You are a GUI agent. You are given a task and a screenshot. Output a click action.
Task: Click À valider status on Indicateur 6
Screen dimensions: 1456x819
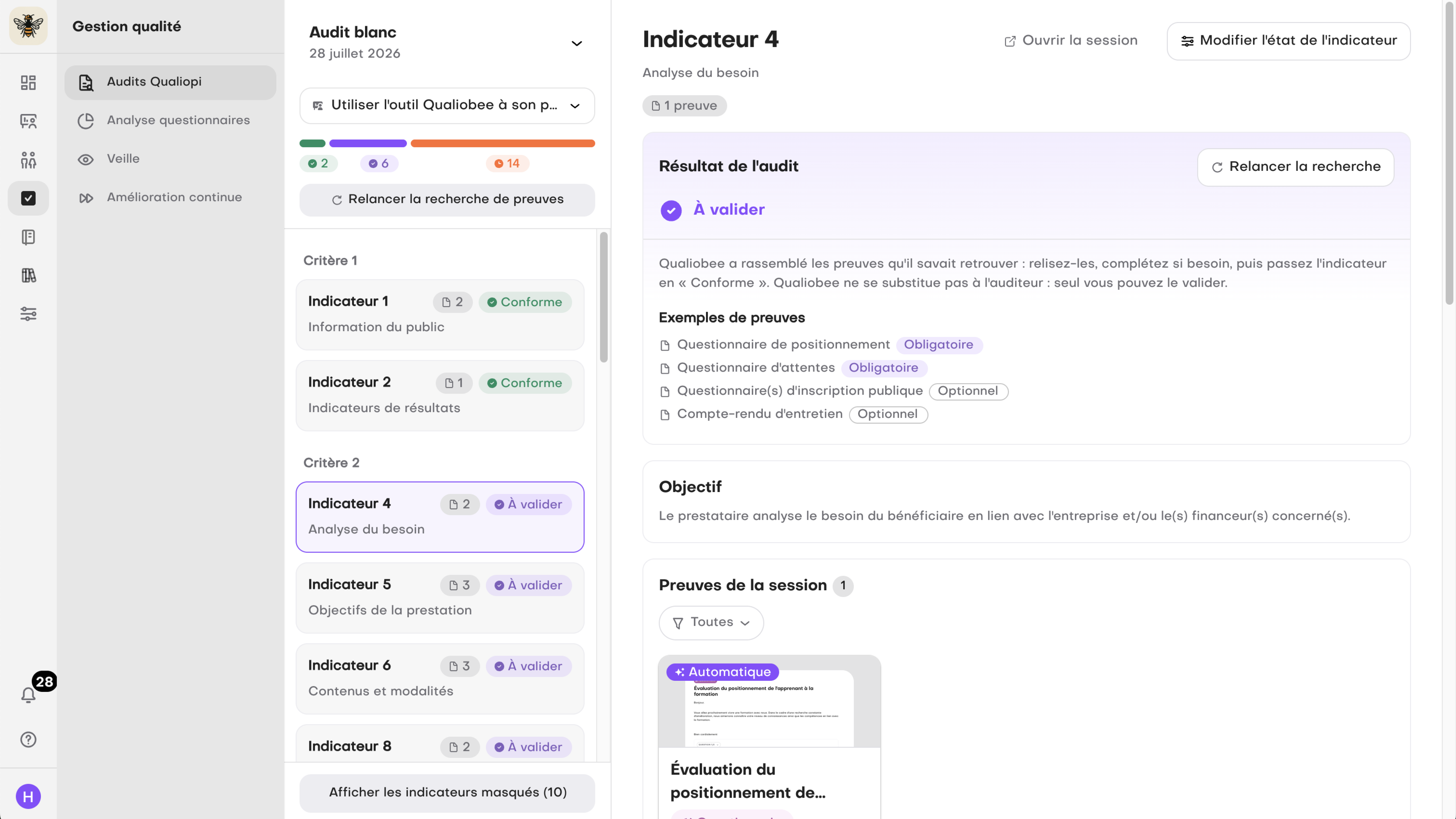(529, 666)
